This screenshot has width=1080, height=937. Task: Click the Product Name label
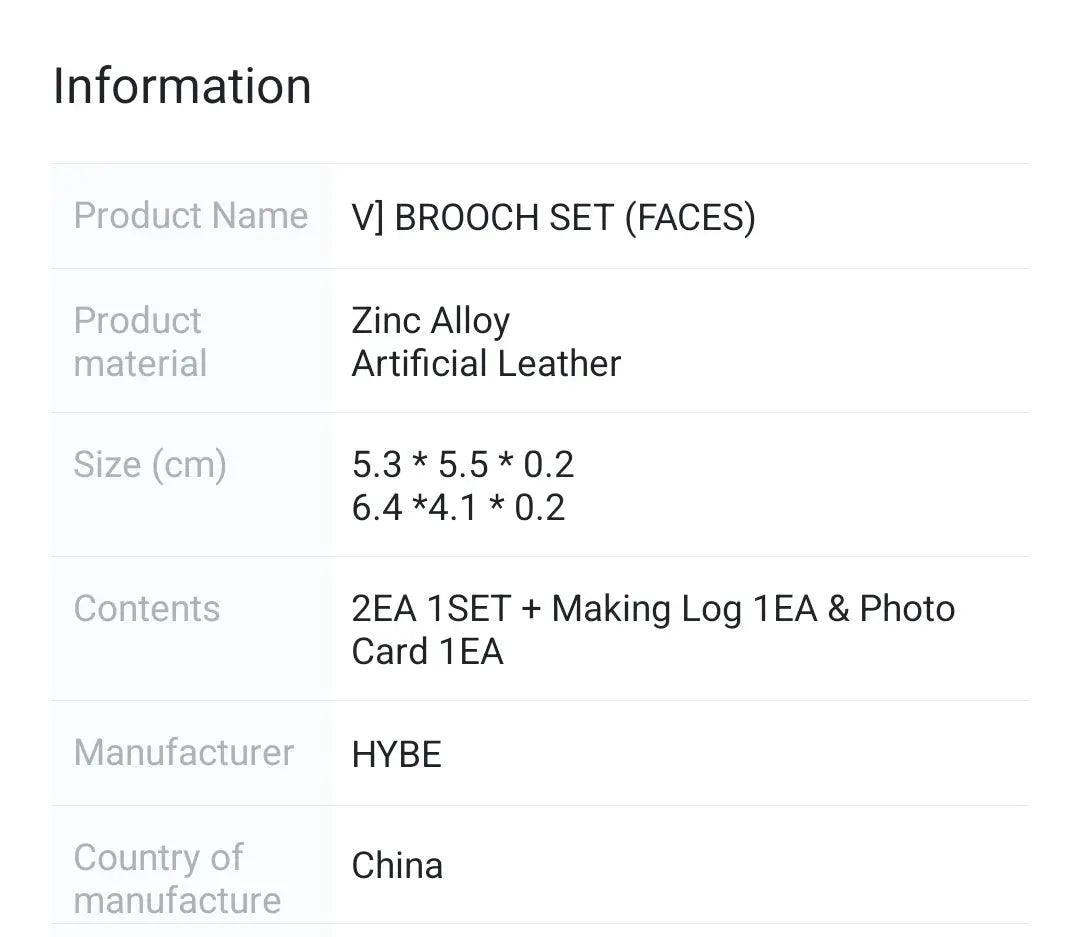click(x=190, y=216)
